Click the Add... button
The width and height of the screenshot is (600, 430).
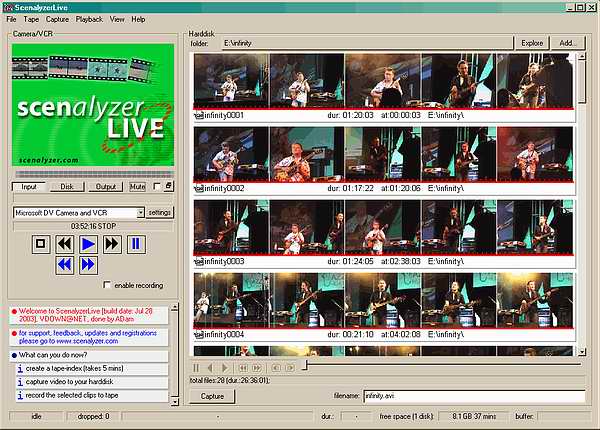[x=568, y=43]
